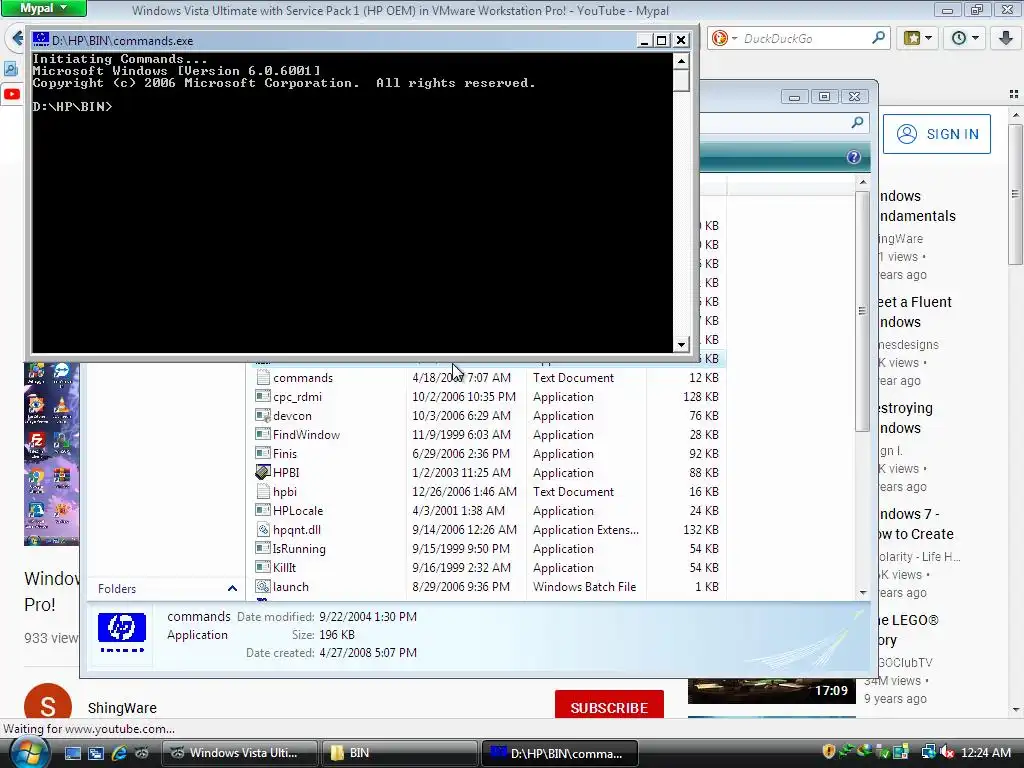
Task: Open the YouTube apps grid icon
Action: (x=1014, y=95)
